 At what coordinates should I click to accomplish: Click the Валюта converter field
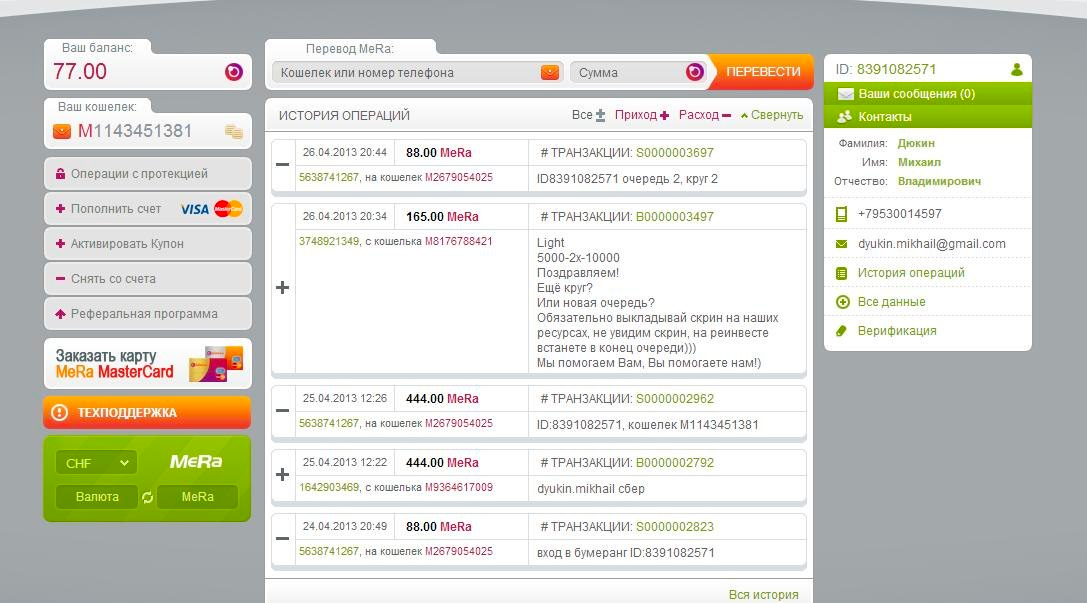(96, 497)
